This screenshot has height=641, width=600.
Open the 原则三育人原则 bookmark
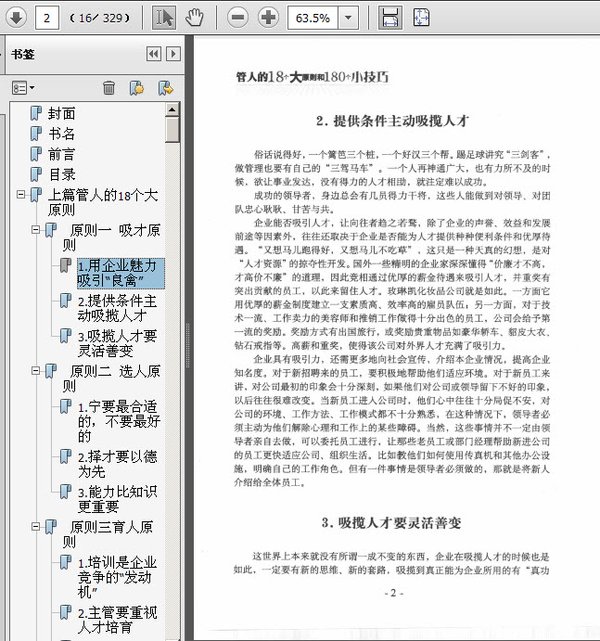click(x=108, y=534)
